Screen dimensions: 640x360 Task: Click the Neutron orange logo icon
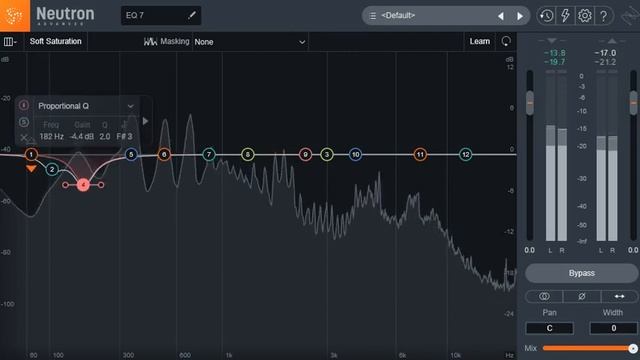pos(15,16)
